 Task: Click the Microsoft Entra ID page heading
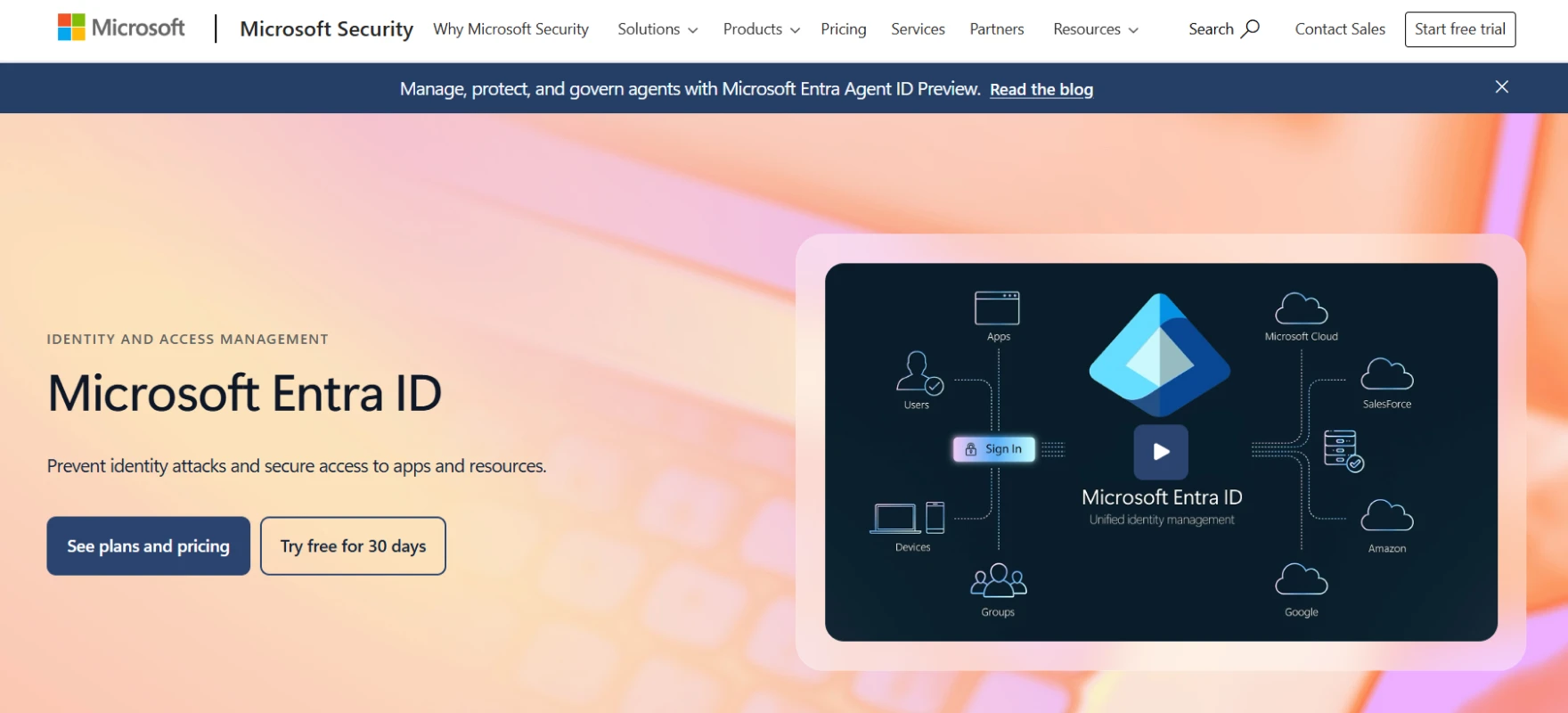pos(245,393)
